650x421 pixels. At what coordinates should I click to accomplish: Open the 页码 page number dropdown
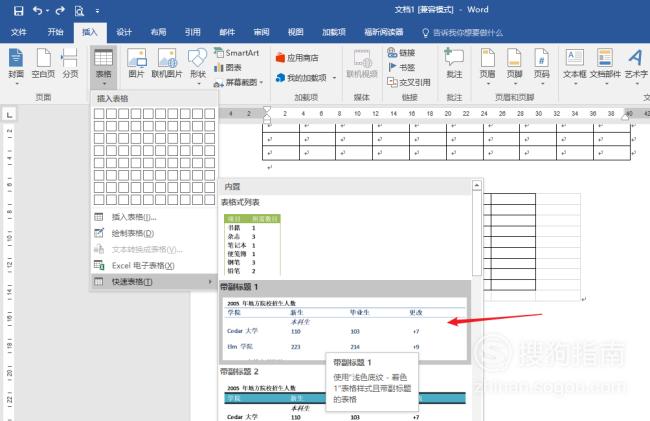point(541,65)
